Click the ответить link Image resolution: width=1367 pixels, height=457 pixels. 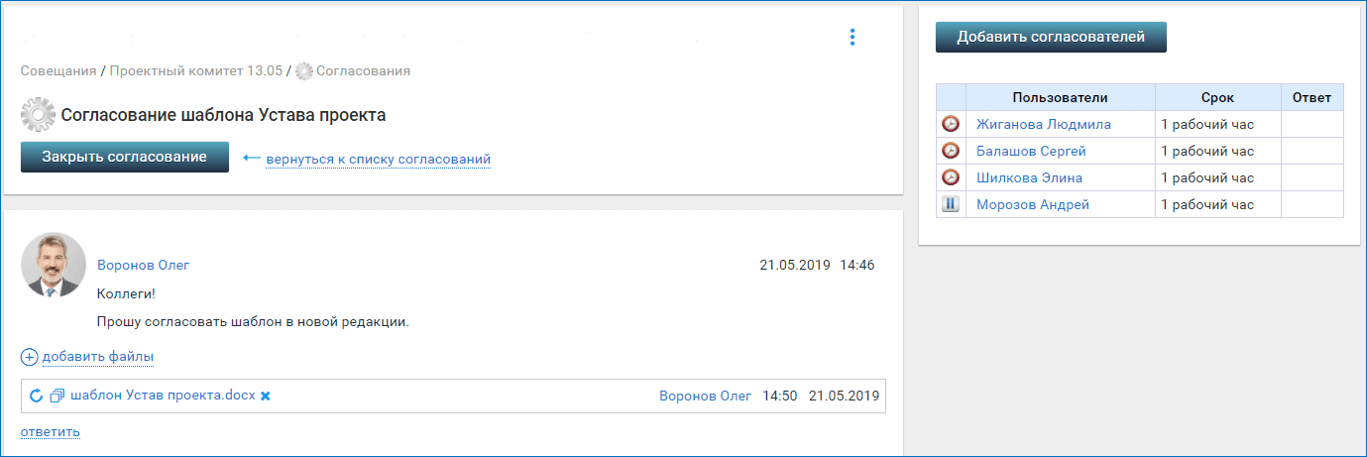(50, 432)
